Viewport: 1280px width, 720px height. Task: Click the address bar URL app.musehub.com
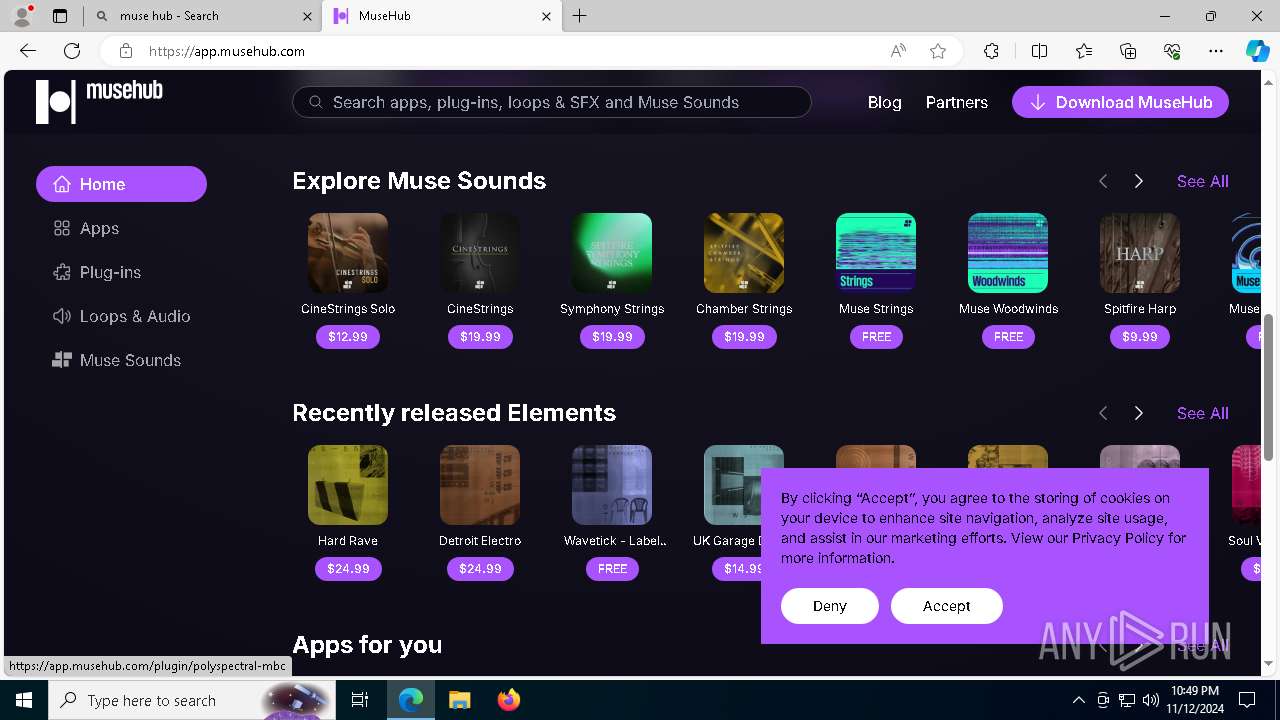click(227, 51)
